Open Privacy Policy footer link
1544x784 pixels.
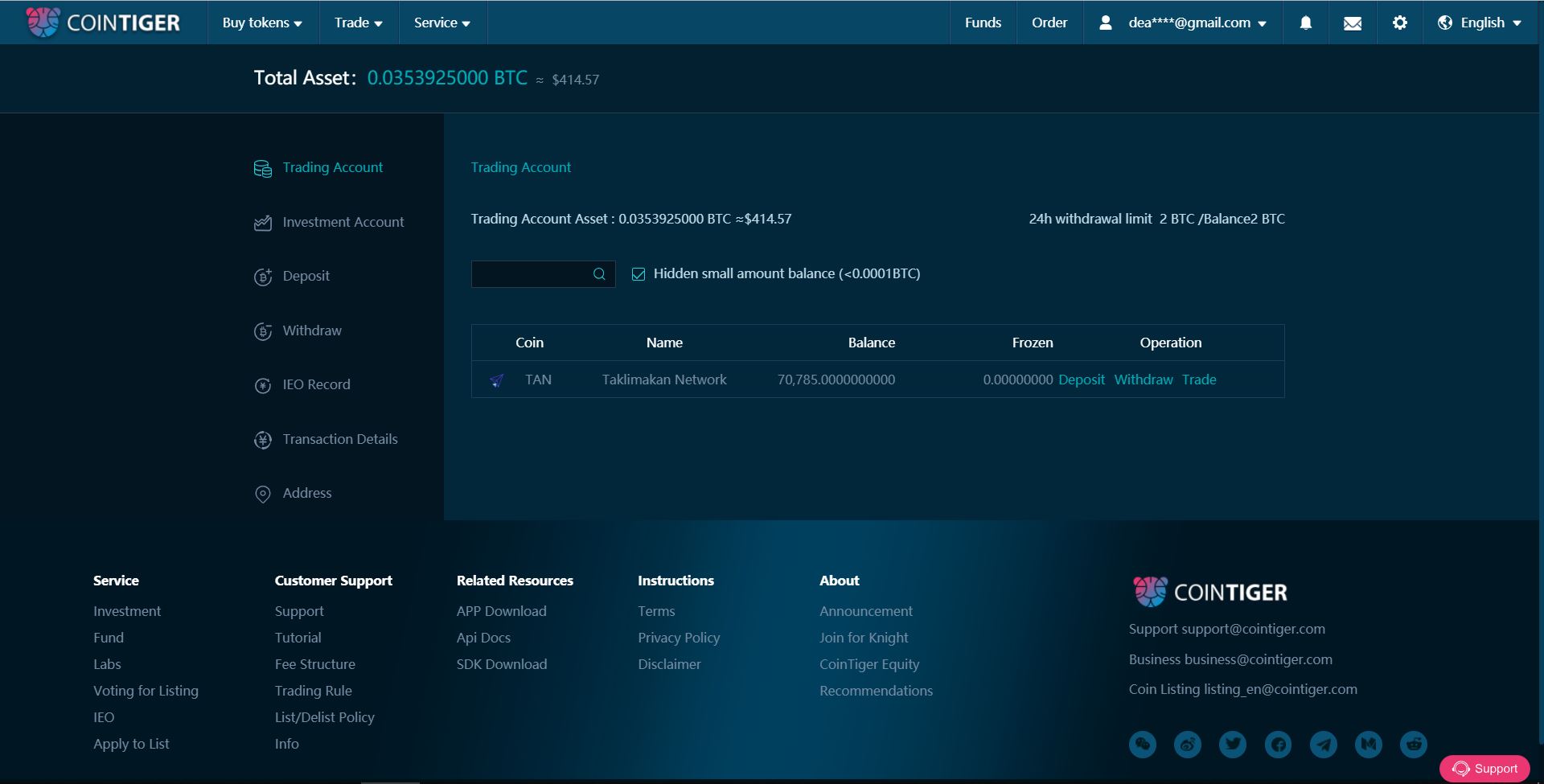(x=679, y=638)
